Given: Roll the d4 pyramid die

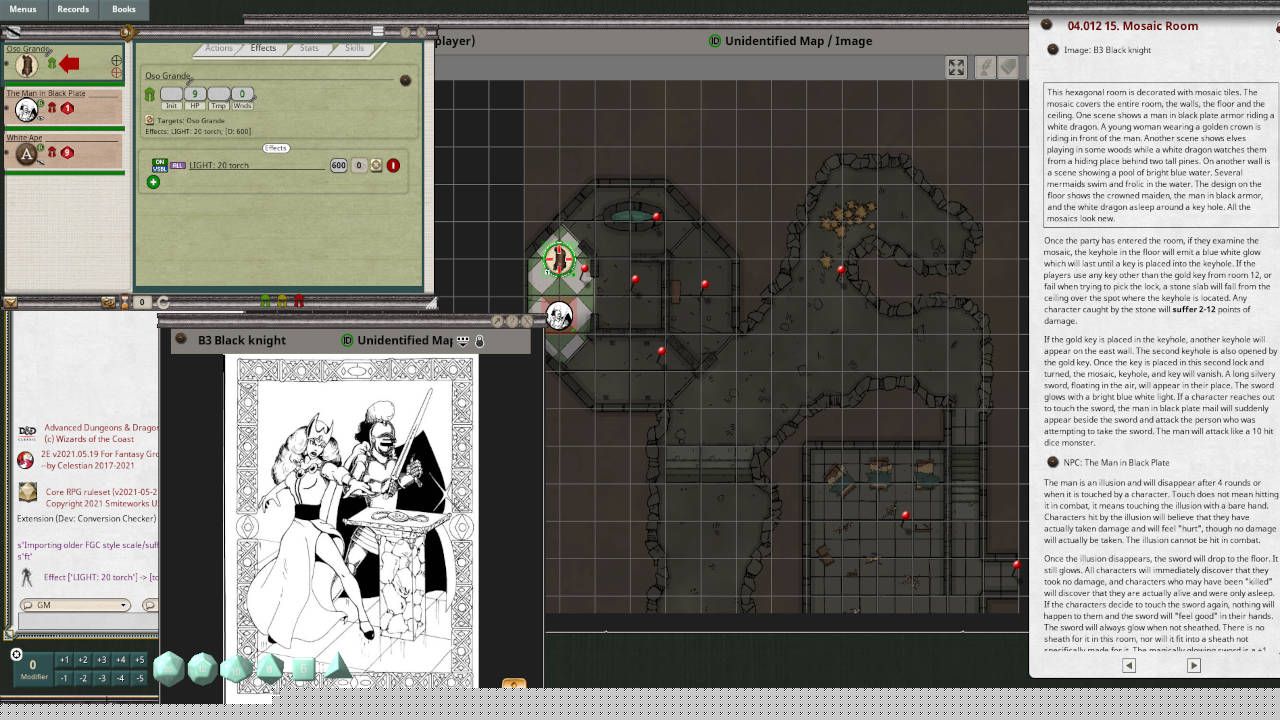Looking at the screenshot, I should tap(338, 668).
